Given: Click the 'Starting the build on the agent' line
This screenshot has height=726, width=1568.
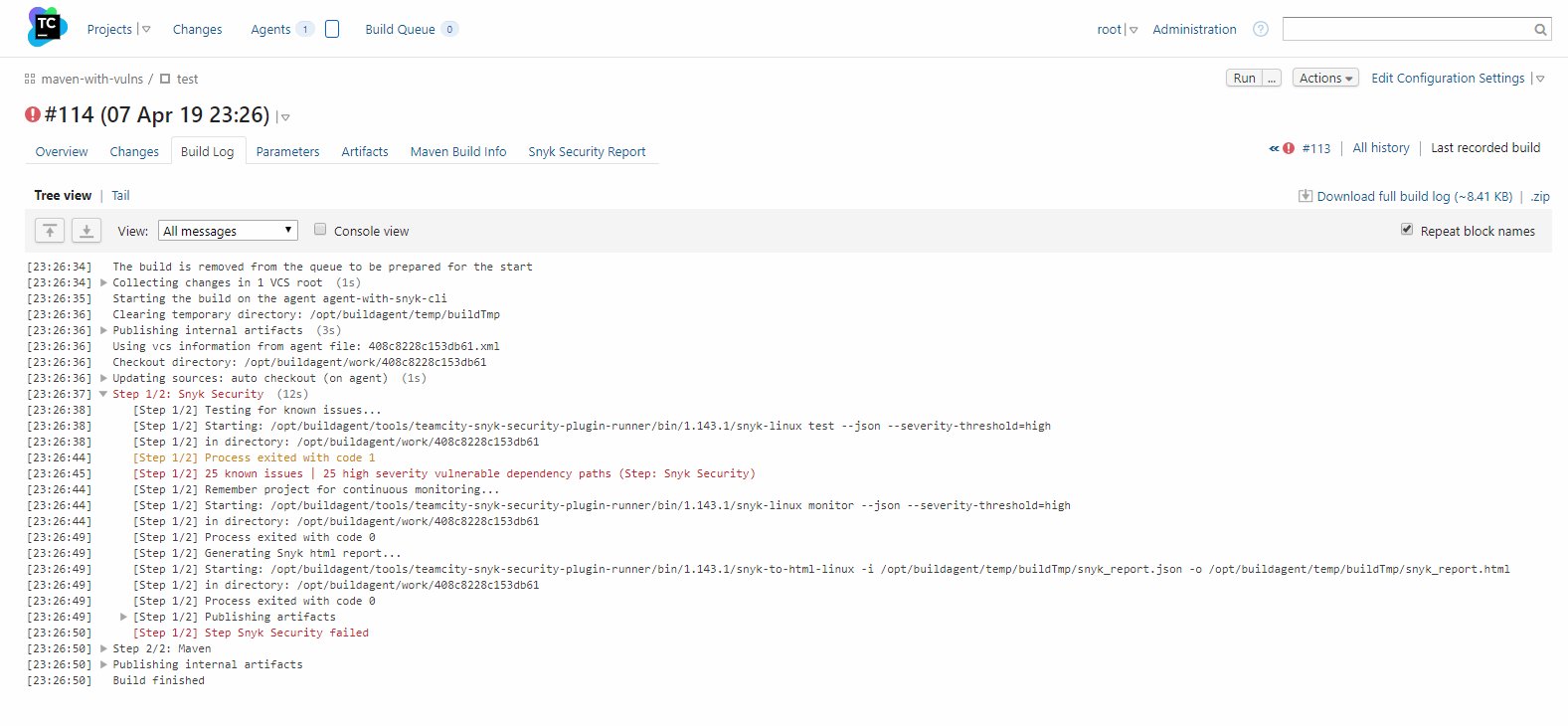Looking at the screenshot, I should pyautogui.click(x=279, y=298).
